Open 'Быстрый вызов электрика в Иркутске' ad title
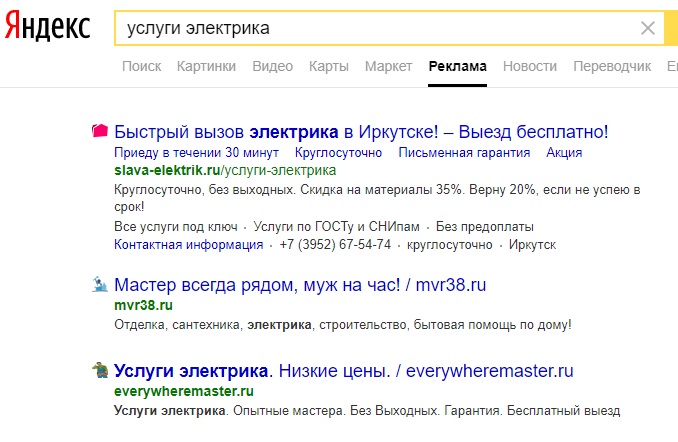The height and width of the screenshot is (442, 678). (361, 132)
